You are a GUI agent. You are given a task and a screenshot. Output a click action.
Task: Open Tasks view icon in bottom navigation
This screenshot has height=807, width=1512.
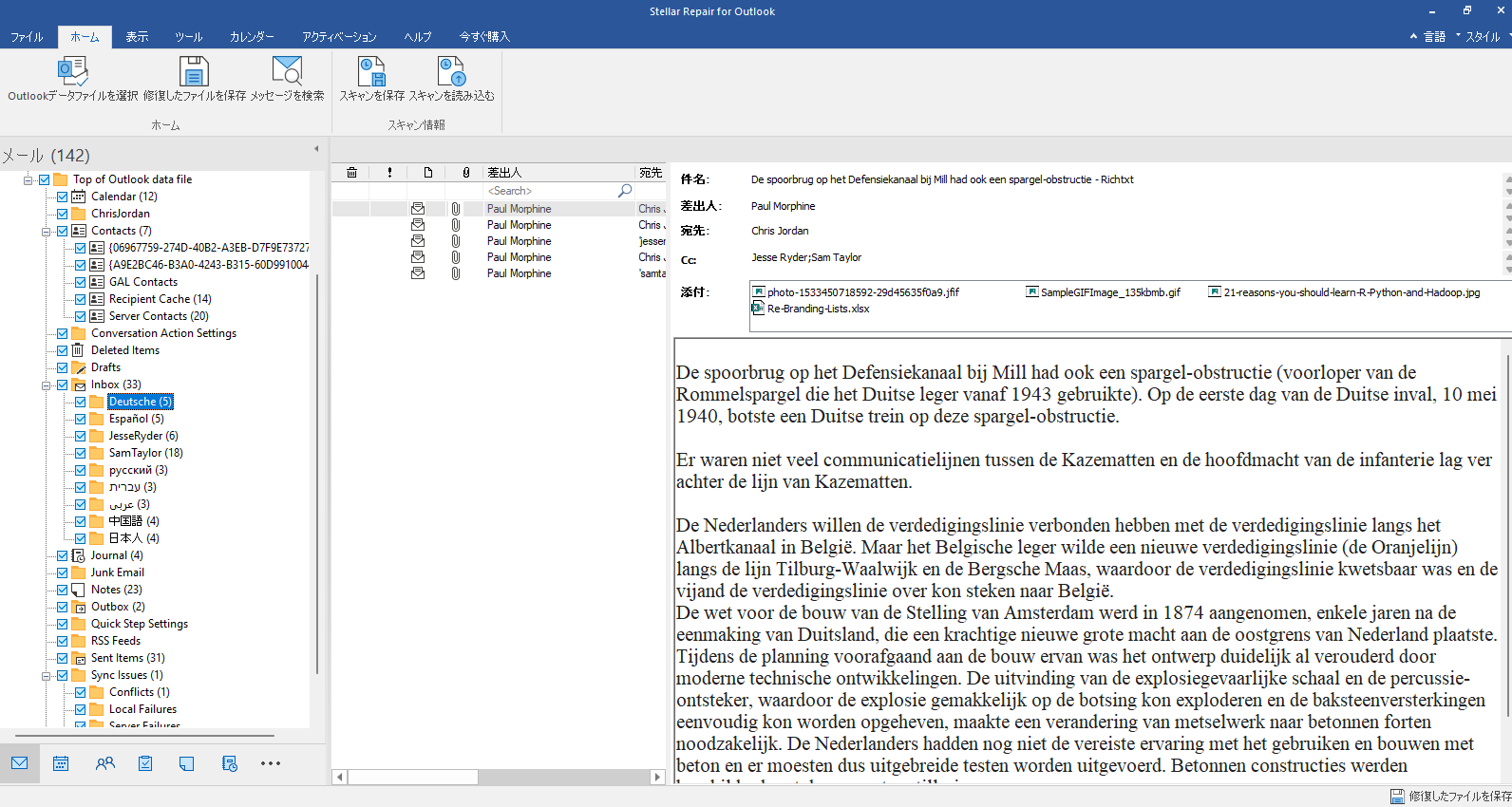pyautogui.click(x=145, y=763)
